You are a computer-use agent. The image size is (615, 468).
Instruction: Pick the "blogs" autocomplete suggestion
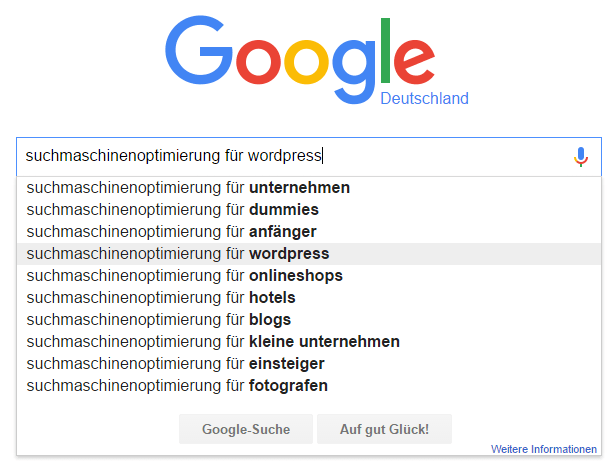[x=309, y=320]
